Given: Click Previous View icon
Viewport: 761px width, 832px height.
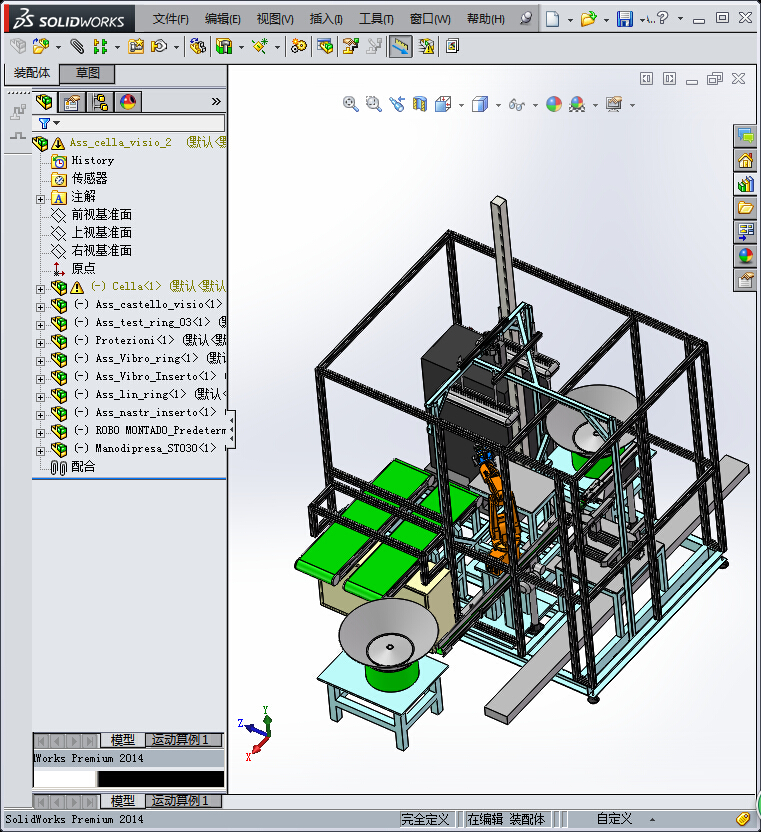Looking at the screenshot, I should click(x=396, y=104).
